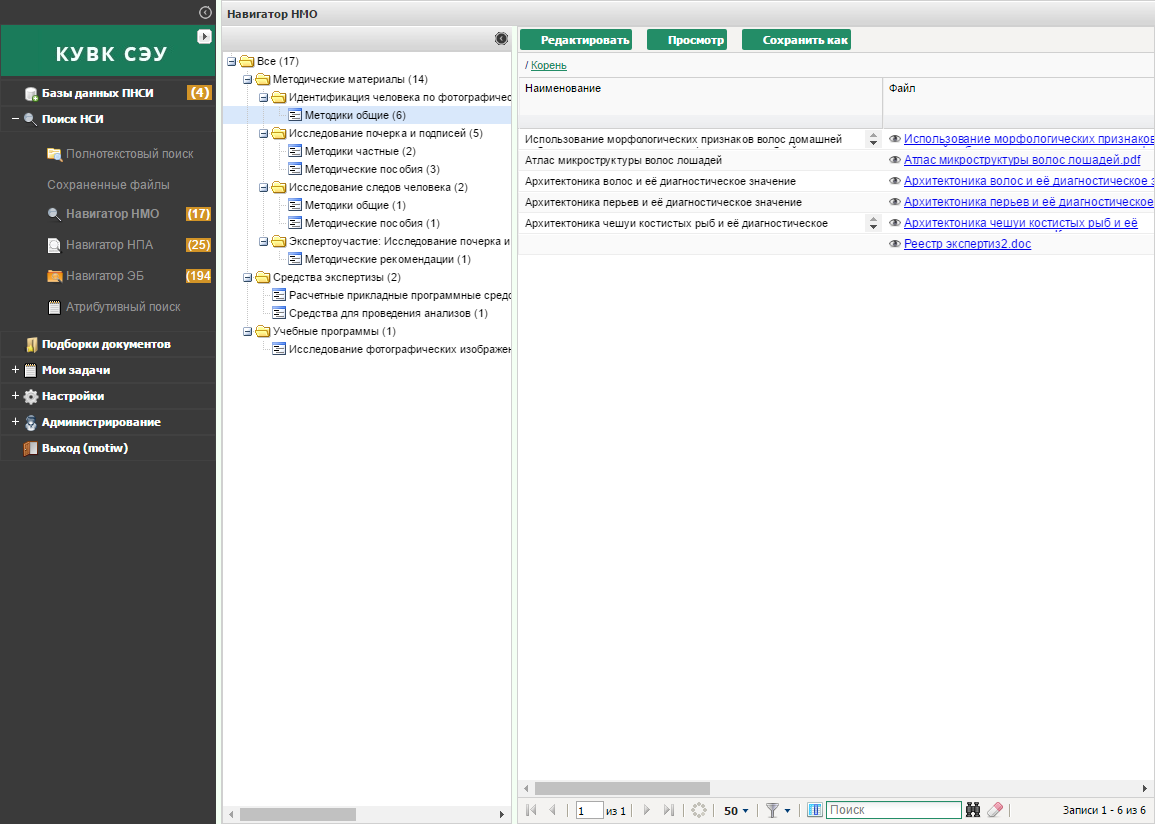This screenshot has height=824, width=1155.
Task: Open Подборки документов menu item
Action: click(106, 344)
